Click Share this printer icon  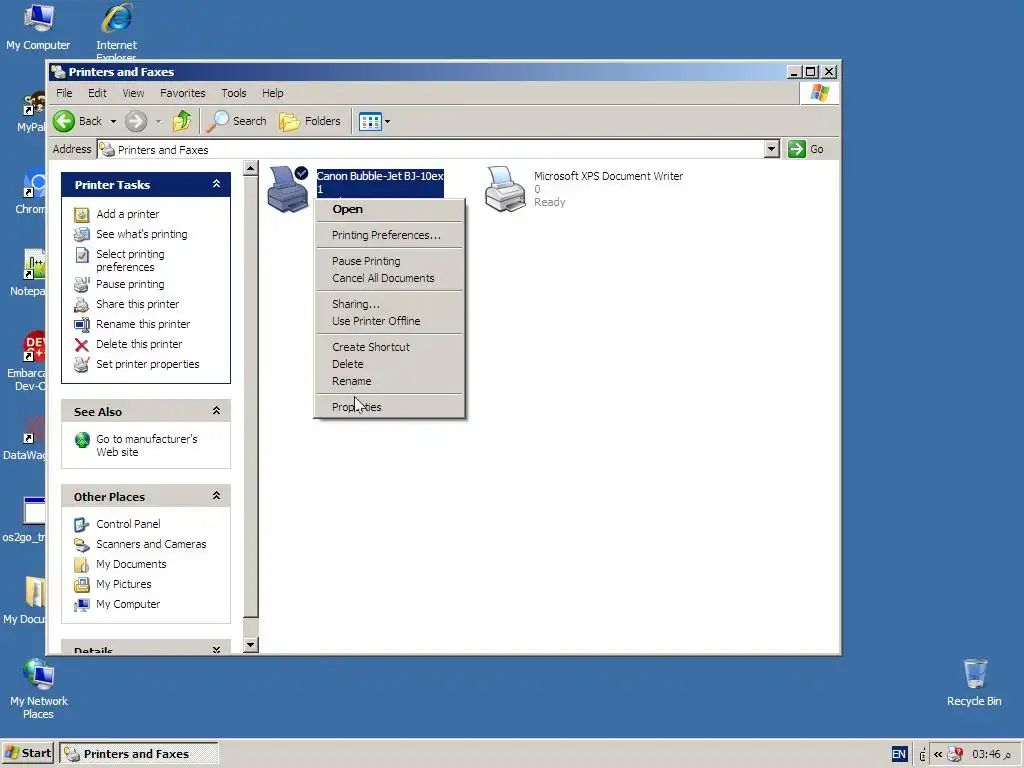82,304
